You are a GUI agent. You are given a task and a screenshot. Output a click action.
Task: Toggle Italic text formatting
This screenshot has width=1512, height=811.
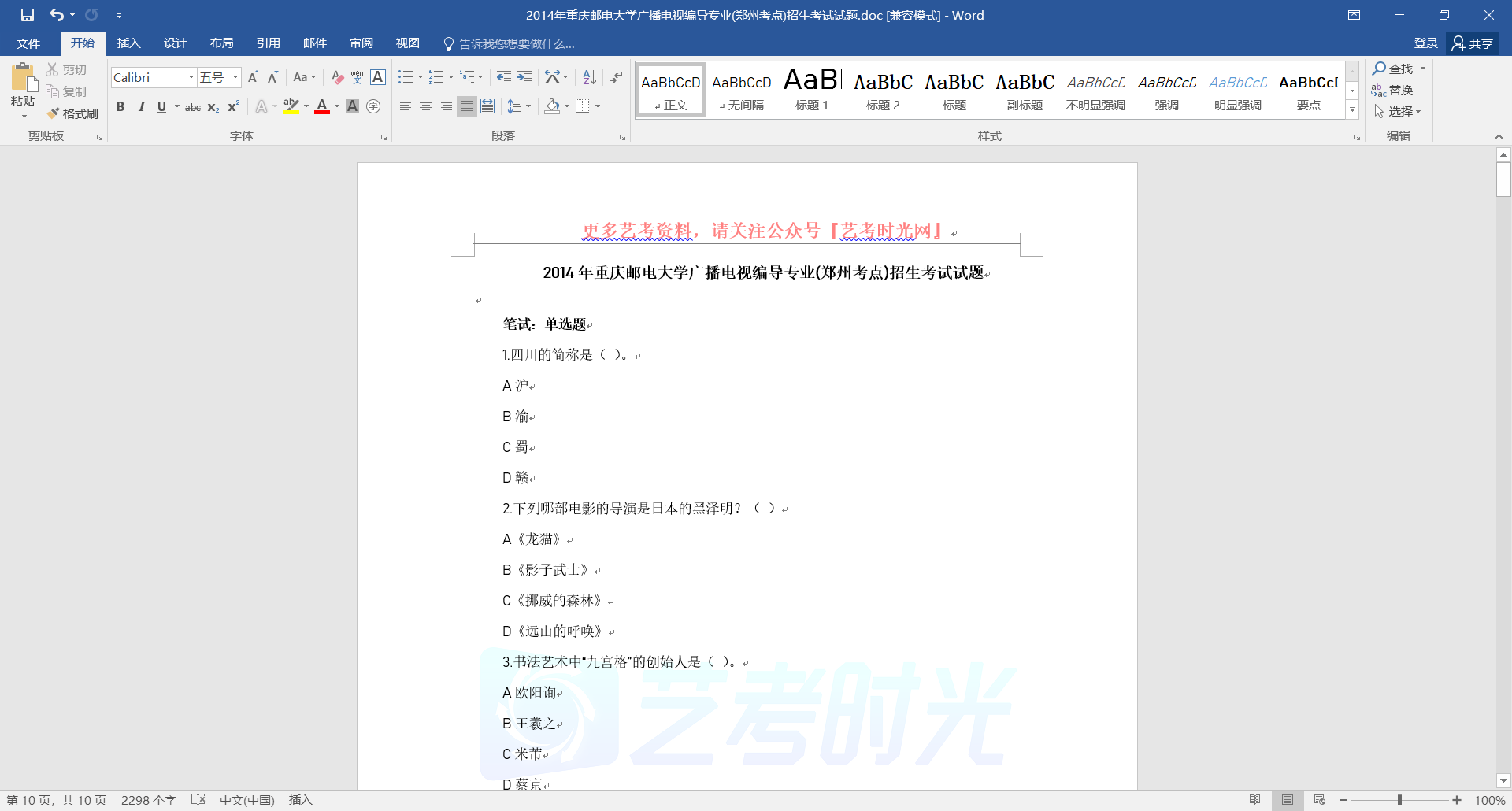pos(141,106)
